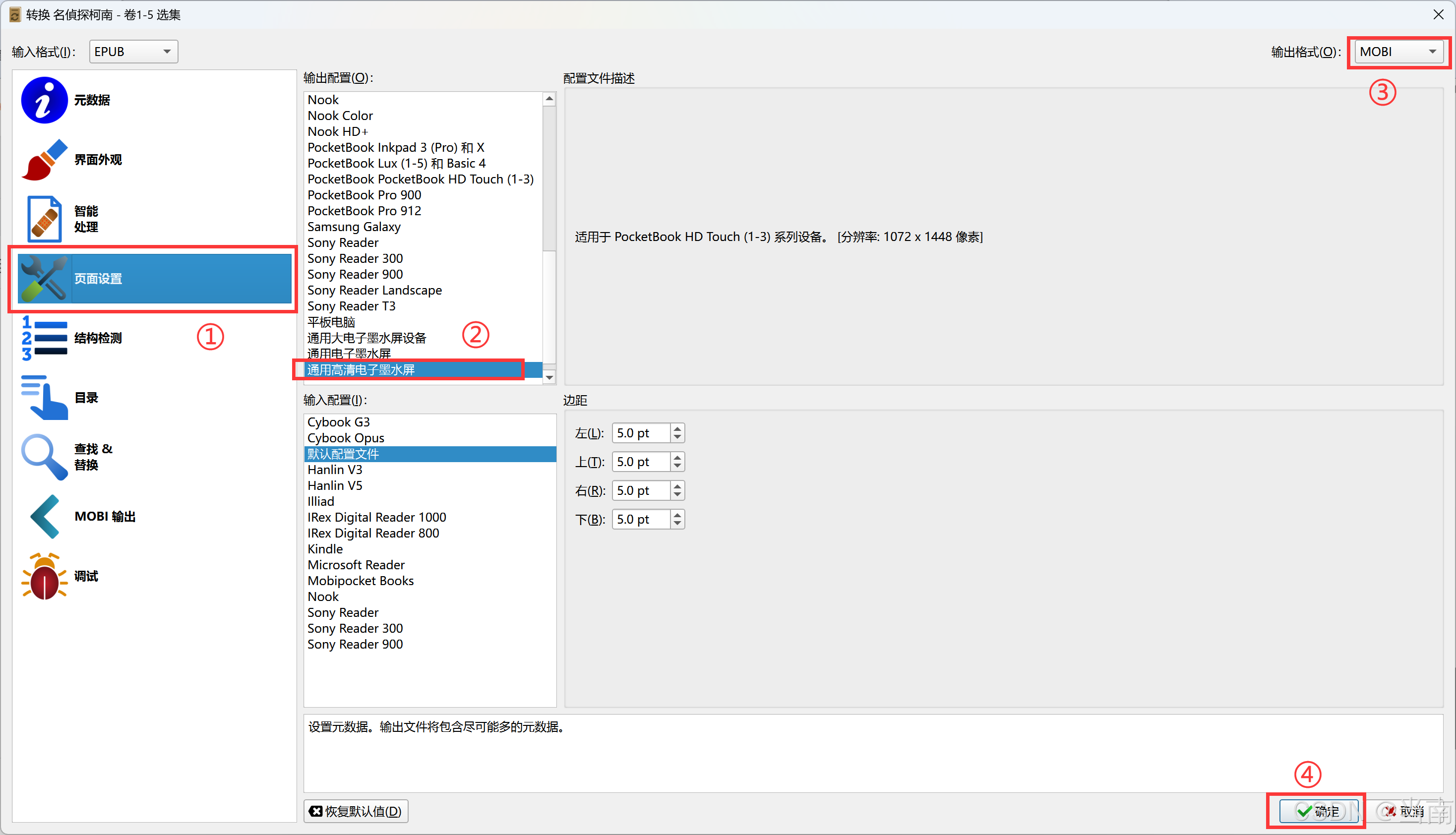Click 恢复默认值 to restore defaults
The height and width of the screenshot is (835, 1456).
[x=356, y=811]
